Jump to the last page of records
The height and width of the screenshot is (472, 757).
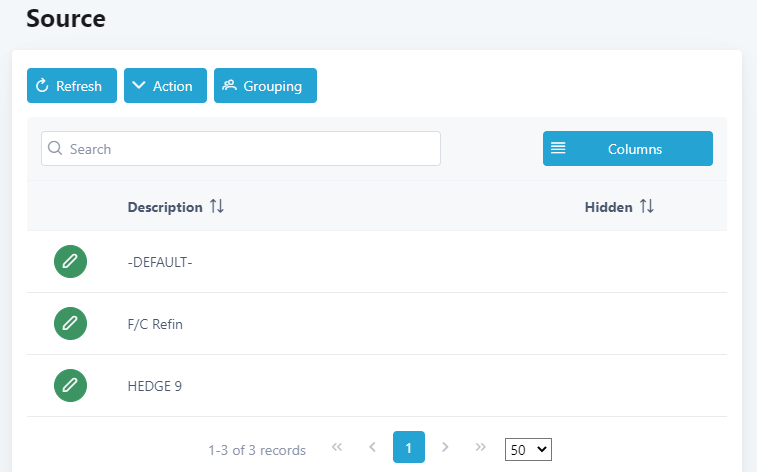[481, 448]
